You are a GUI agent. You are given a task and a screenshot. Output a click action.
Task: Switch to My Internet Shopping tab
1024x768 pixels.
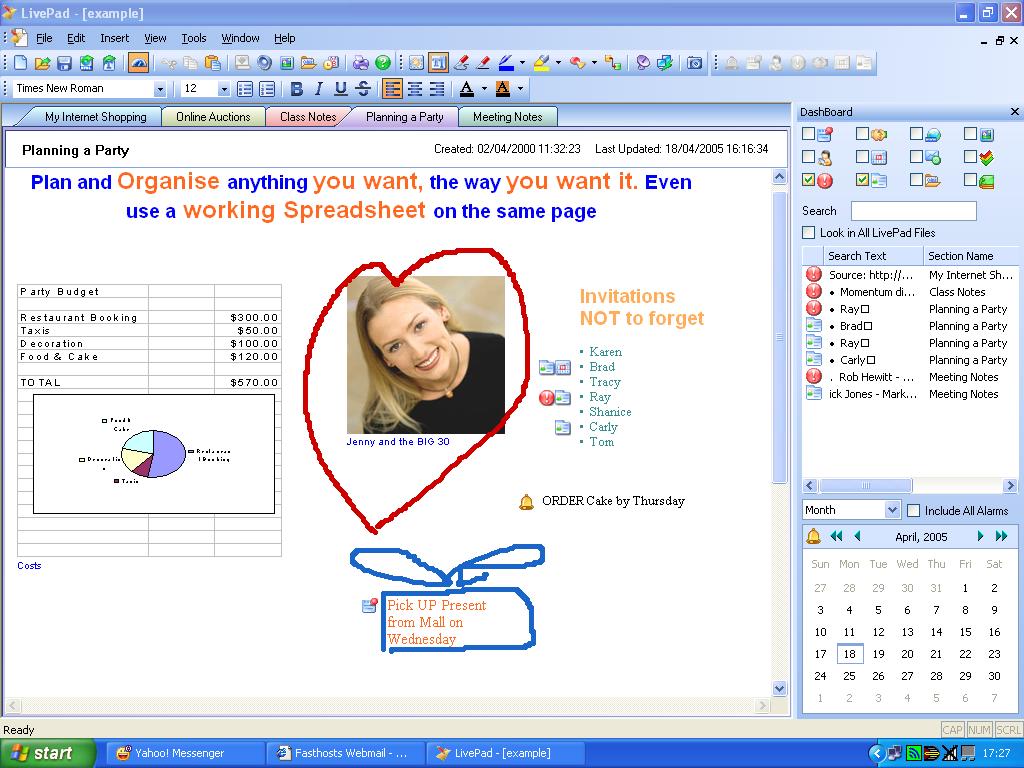(95, 117)
